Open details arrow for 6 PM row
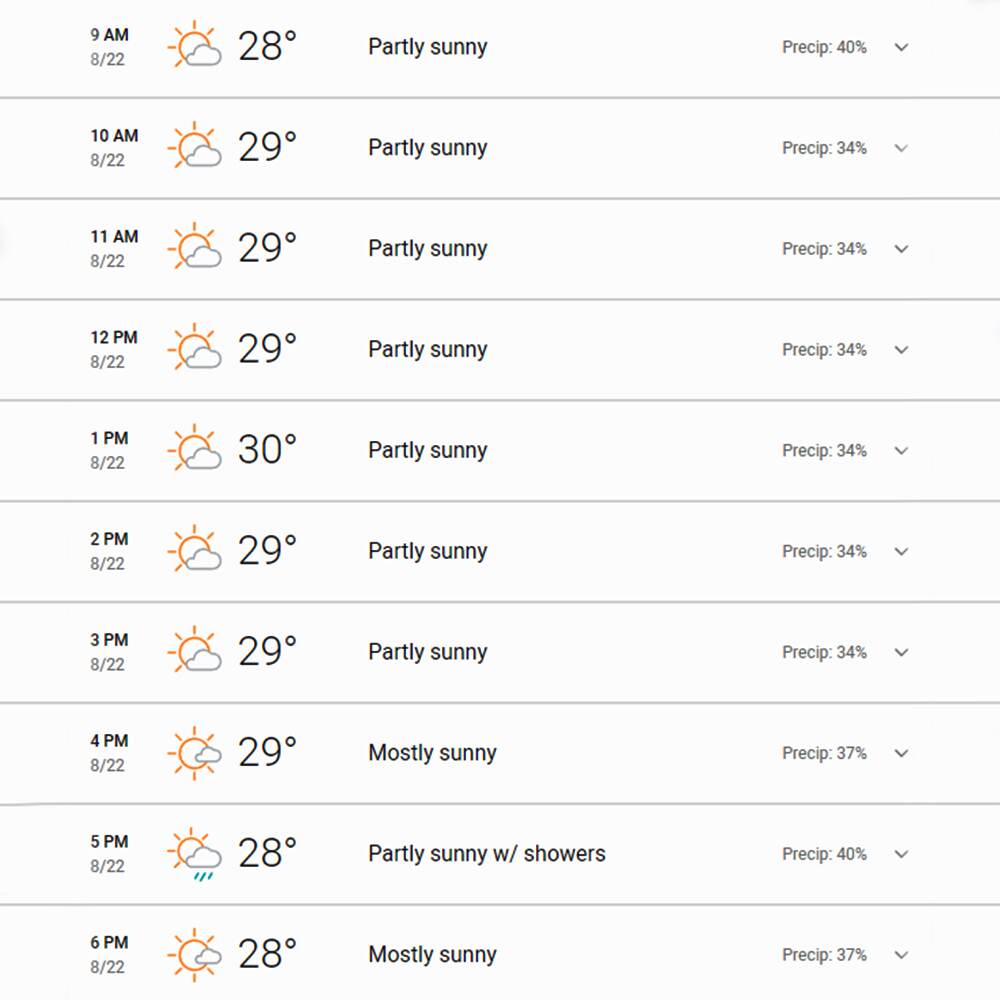 click(x=901, y=955)
